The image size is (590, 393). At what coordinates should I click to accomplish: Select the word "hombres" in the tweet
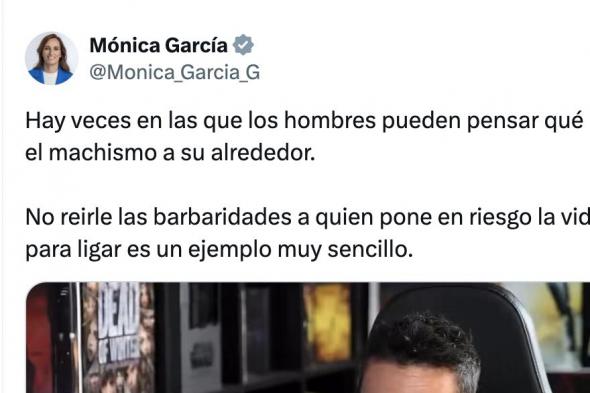coord(330,121)
